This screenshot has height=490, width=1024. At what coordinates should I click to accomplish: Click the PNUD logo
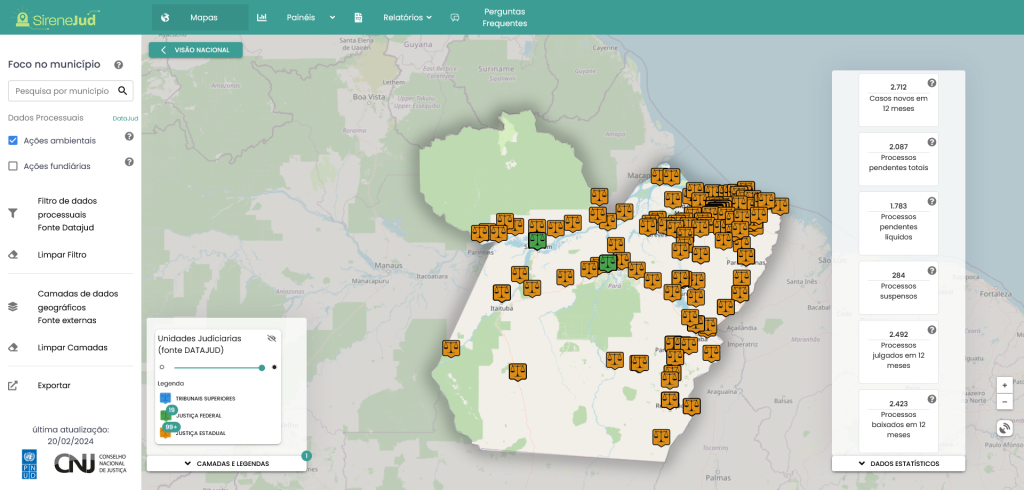29,464
